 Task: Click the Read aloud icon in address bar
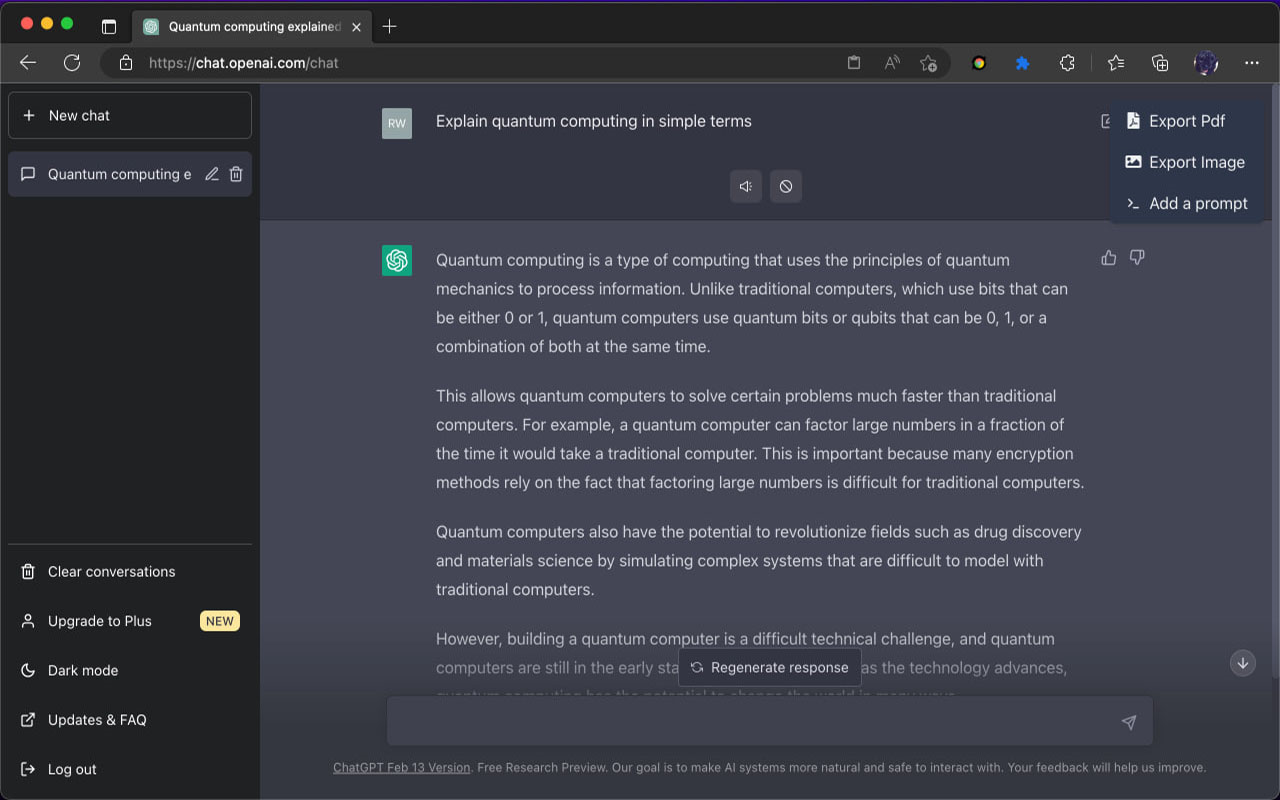click(892, 63)
